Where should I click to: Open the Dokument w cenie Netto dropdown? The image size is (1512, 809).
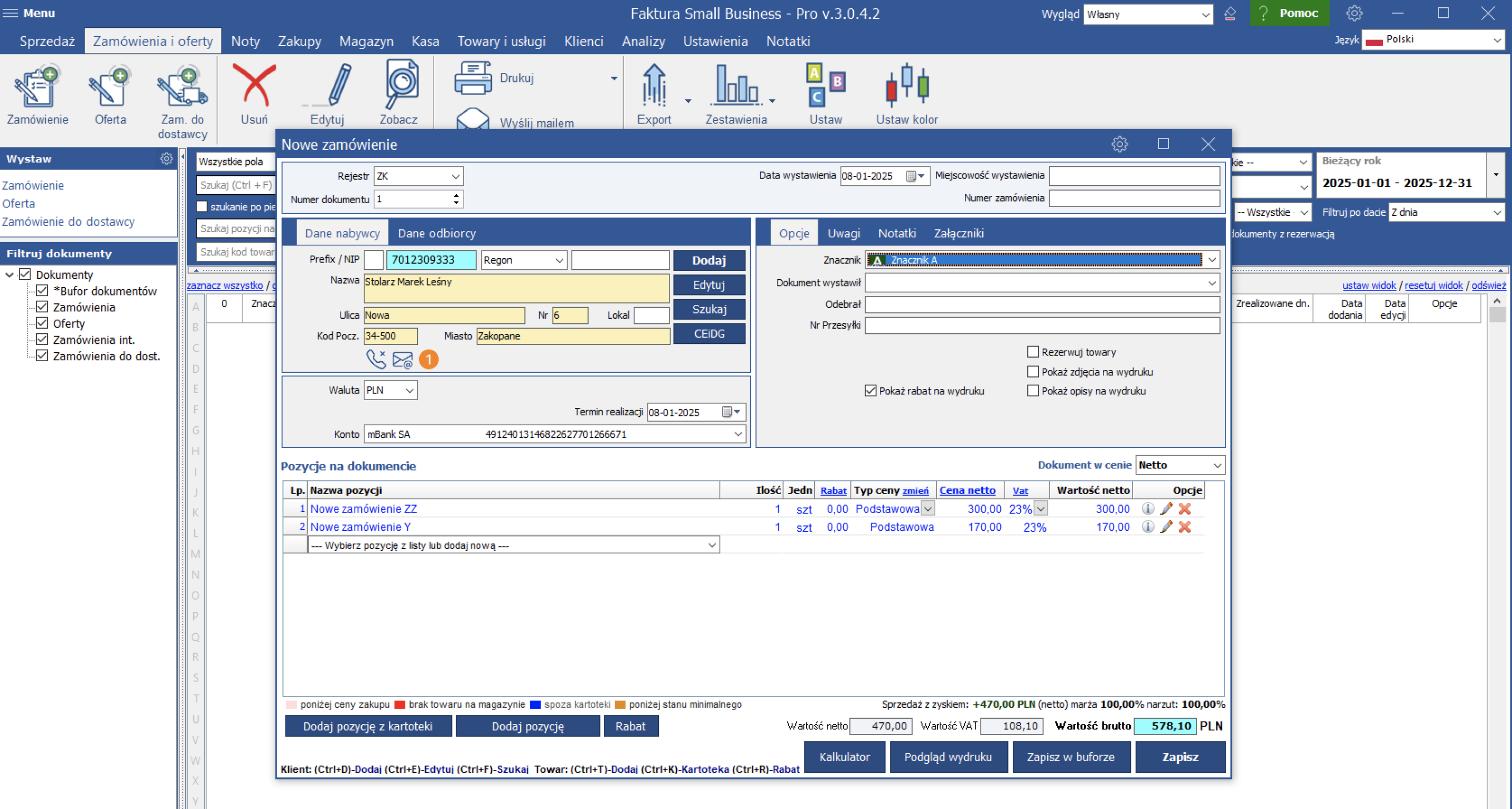1217,466
